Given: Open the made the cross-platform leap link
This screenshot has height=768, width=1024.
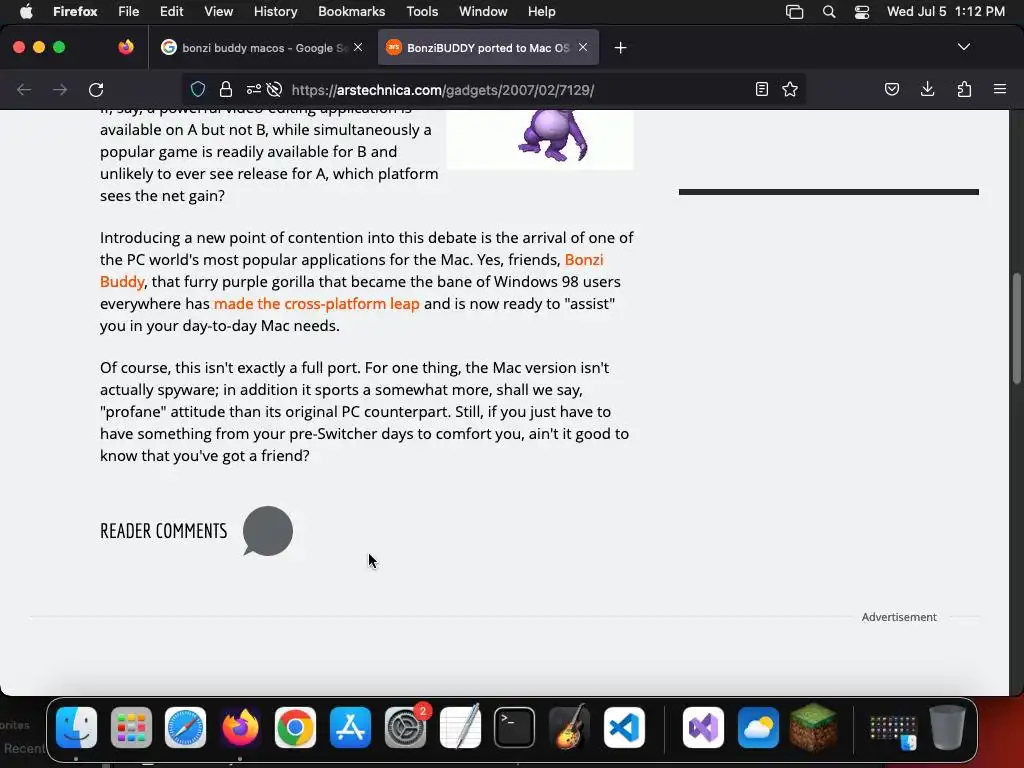Looking at the screenshot, I should (317, 304).
